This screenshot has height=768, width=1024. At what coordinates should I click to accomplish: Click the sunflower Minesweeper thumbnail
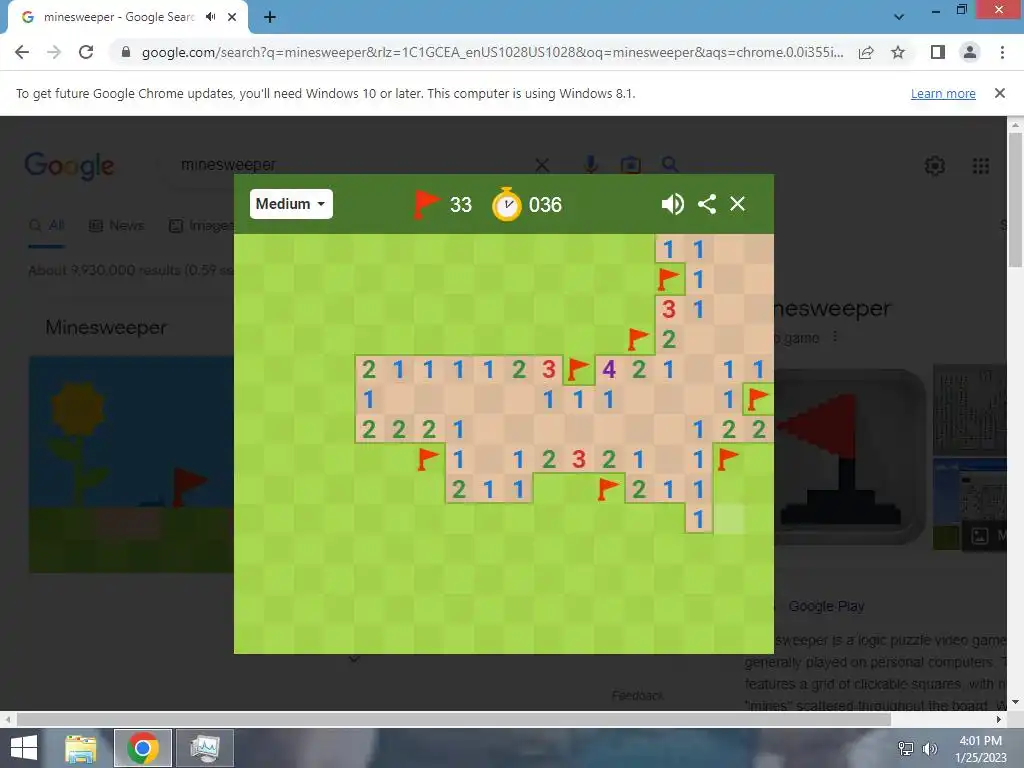point(131,464)
